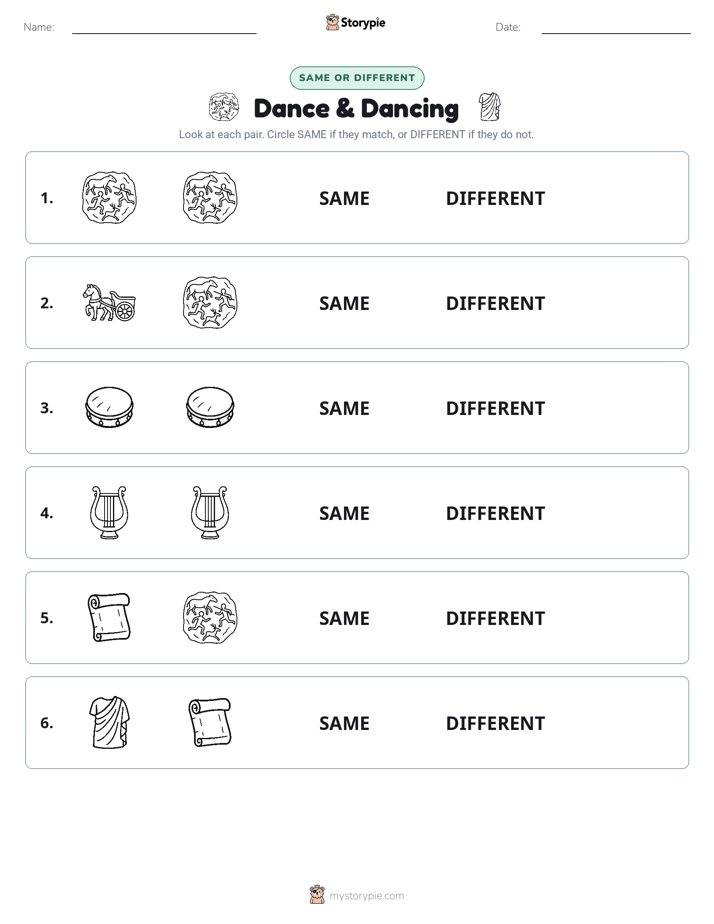Click the dancers stone icon in row 5
This screenshot has height=924, width=714.
[210, 618]
